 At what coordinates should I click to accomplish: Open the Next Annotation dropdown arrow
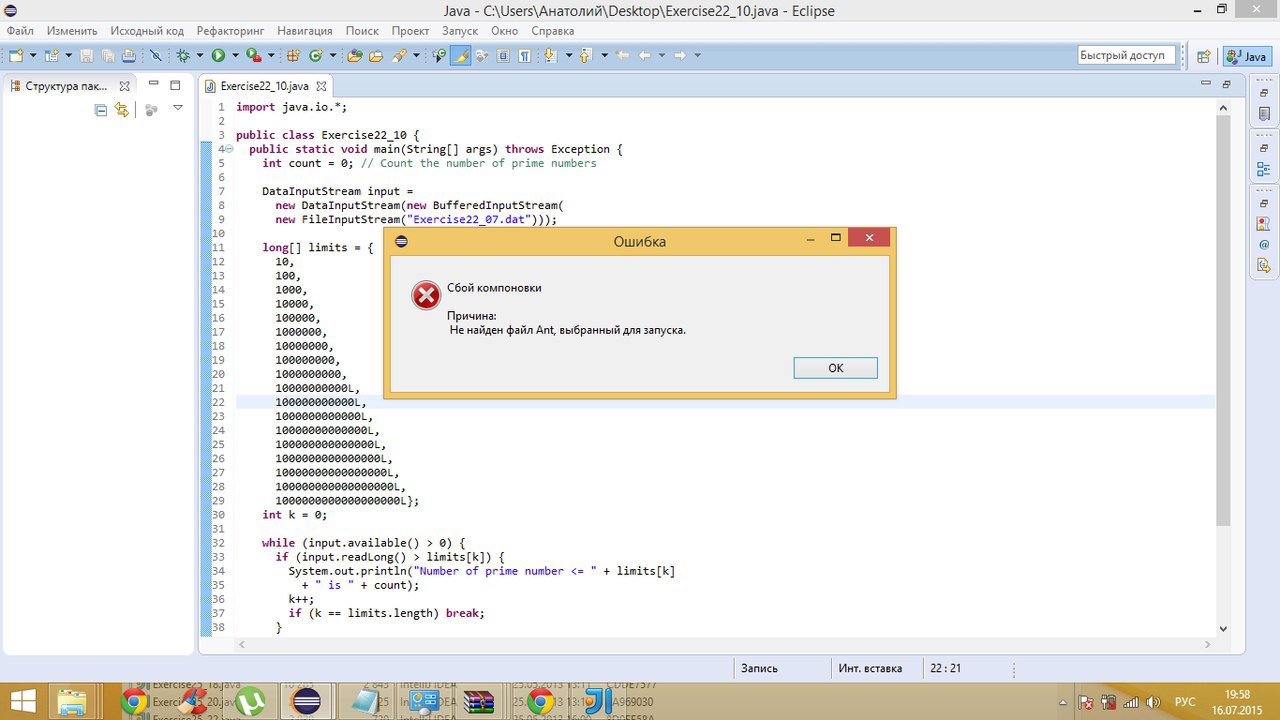pyautogui.click(x=569, y=56)
